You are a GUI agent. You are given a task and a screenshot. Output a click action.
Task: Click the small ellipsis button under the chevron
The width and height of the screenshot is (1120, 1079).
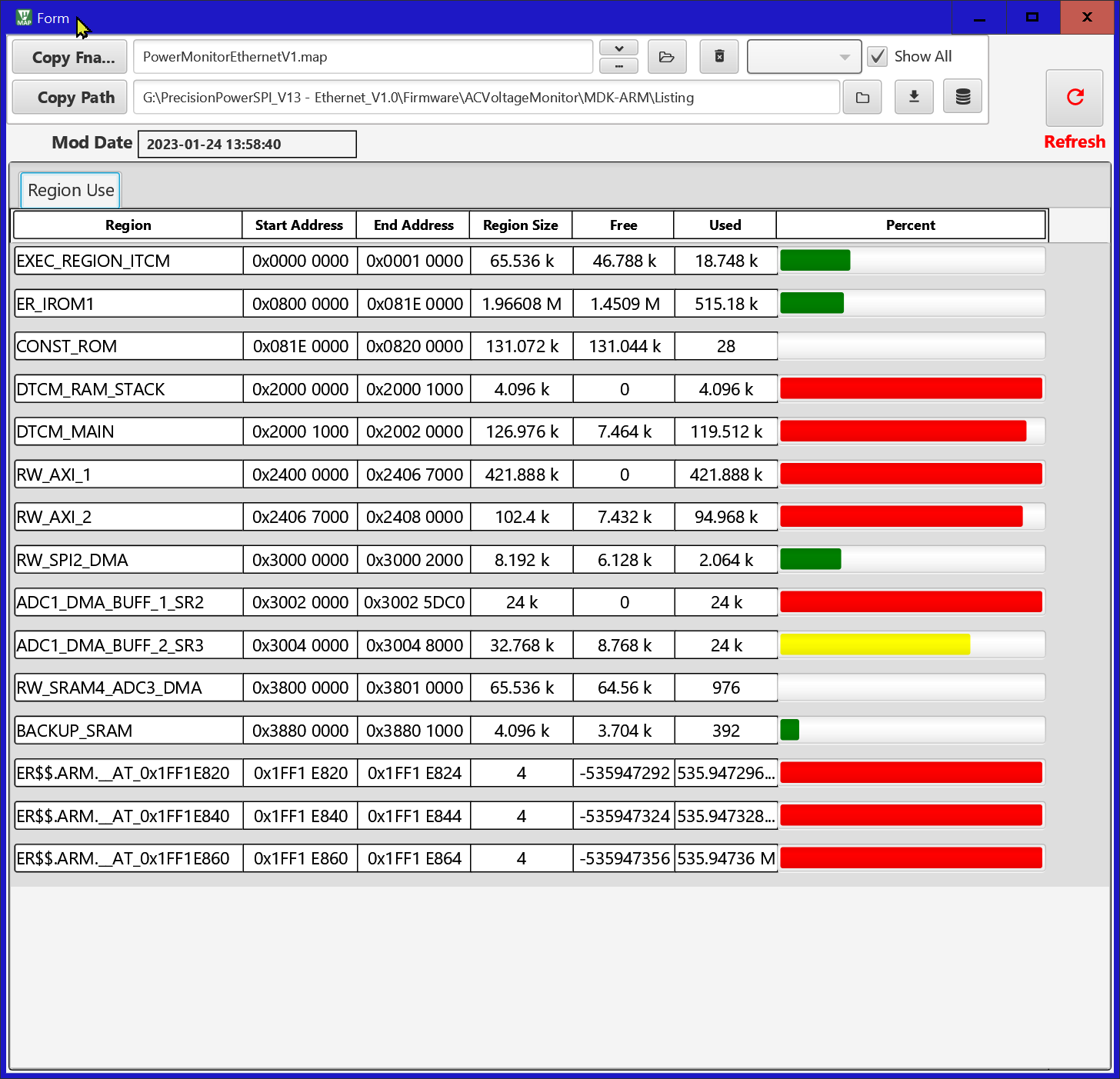tap(619, 66)
